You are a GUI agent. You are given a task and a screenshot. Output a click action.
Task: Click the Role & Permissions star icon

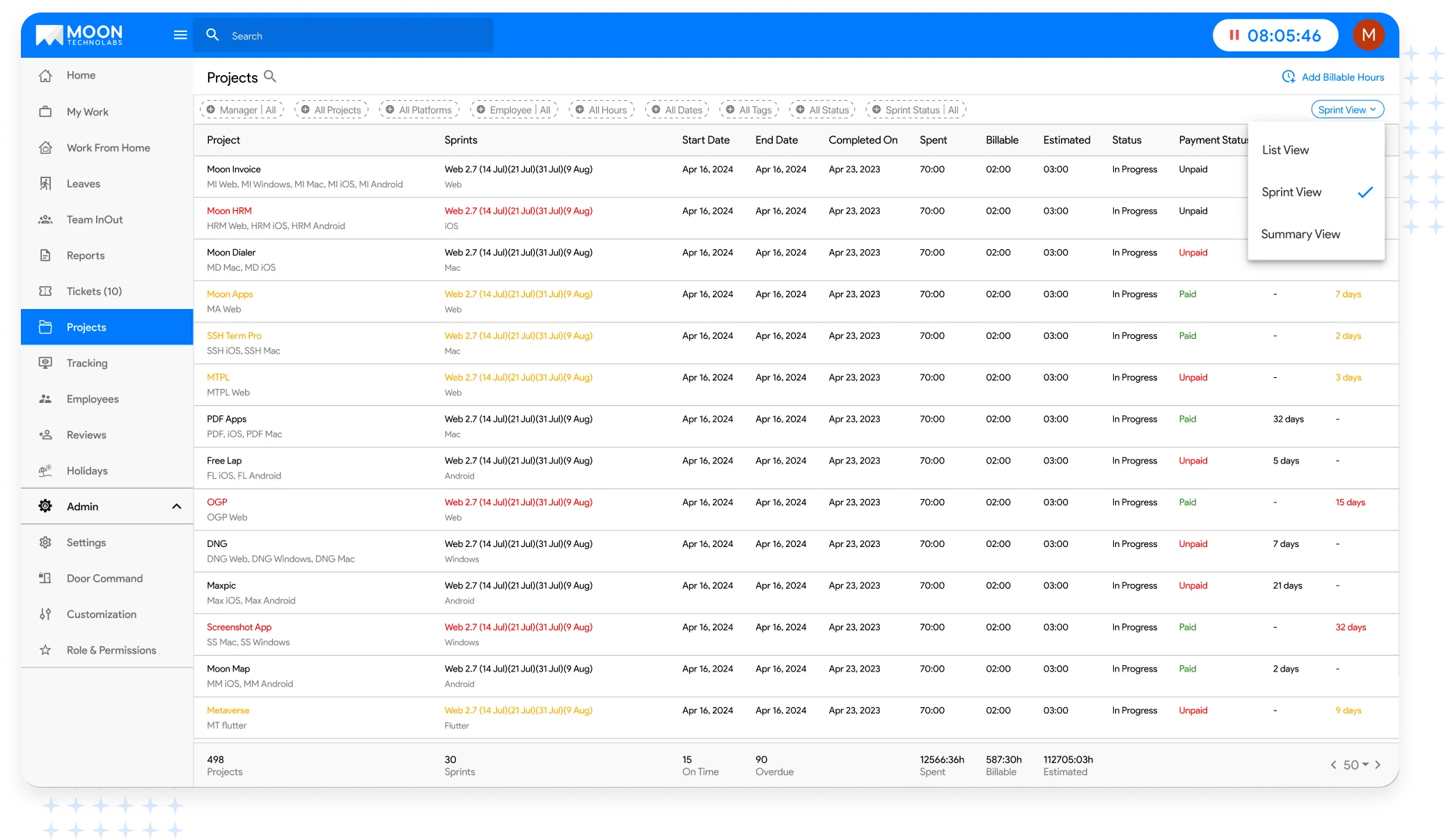(x=45, y=650)
